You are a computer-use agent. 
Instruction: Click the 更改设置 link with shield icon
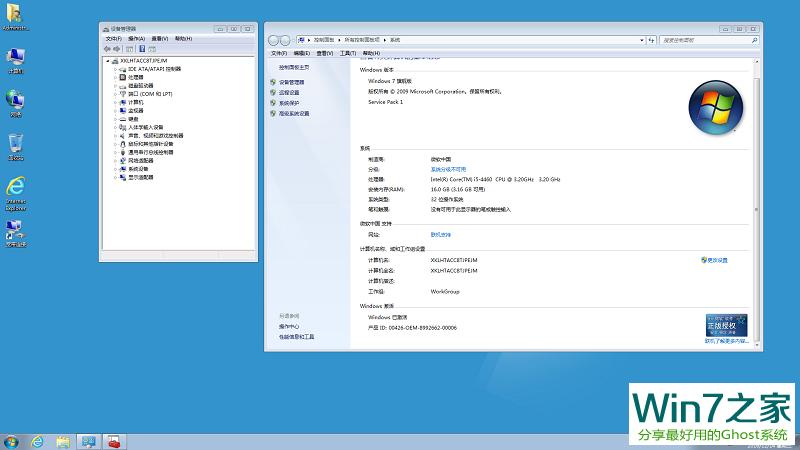click(714, 260)
